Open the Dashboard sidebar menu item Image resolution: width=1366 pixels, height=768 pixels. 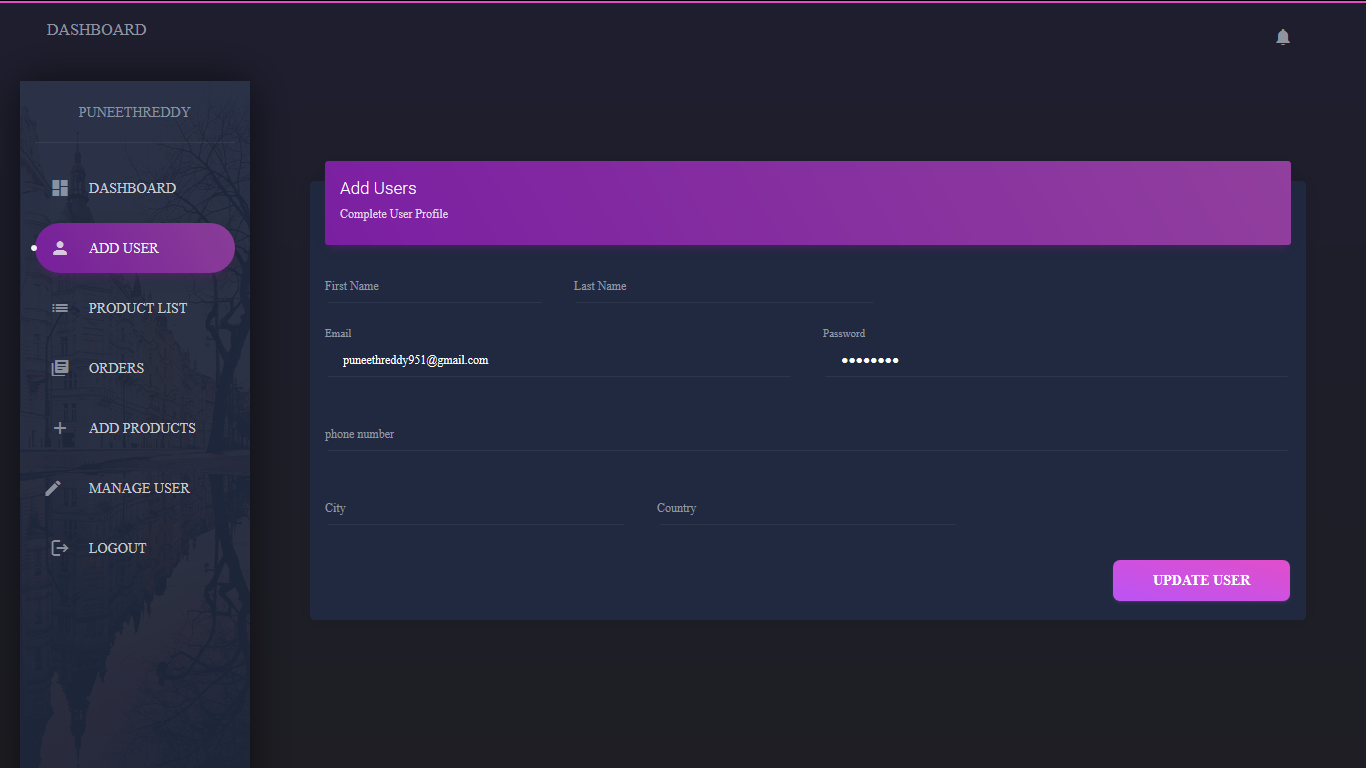pyautogui.click(x=135, y=188)
